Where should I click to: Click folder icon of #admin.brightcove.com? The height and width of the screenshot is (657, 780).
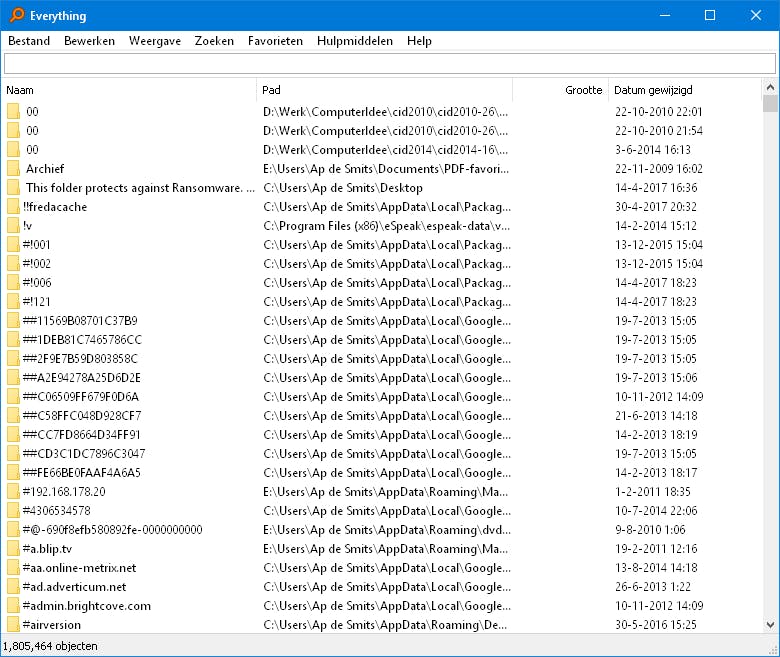coord(13,605)
